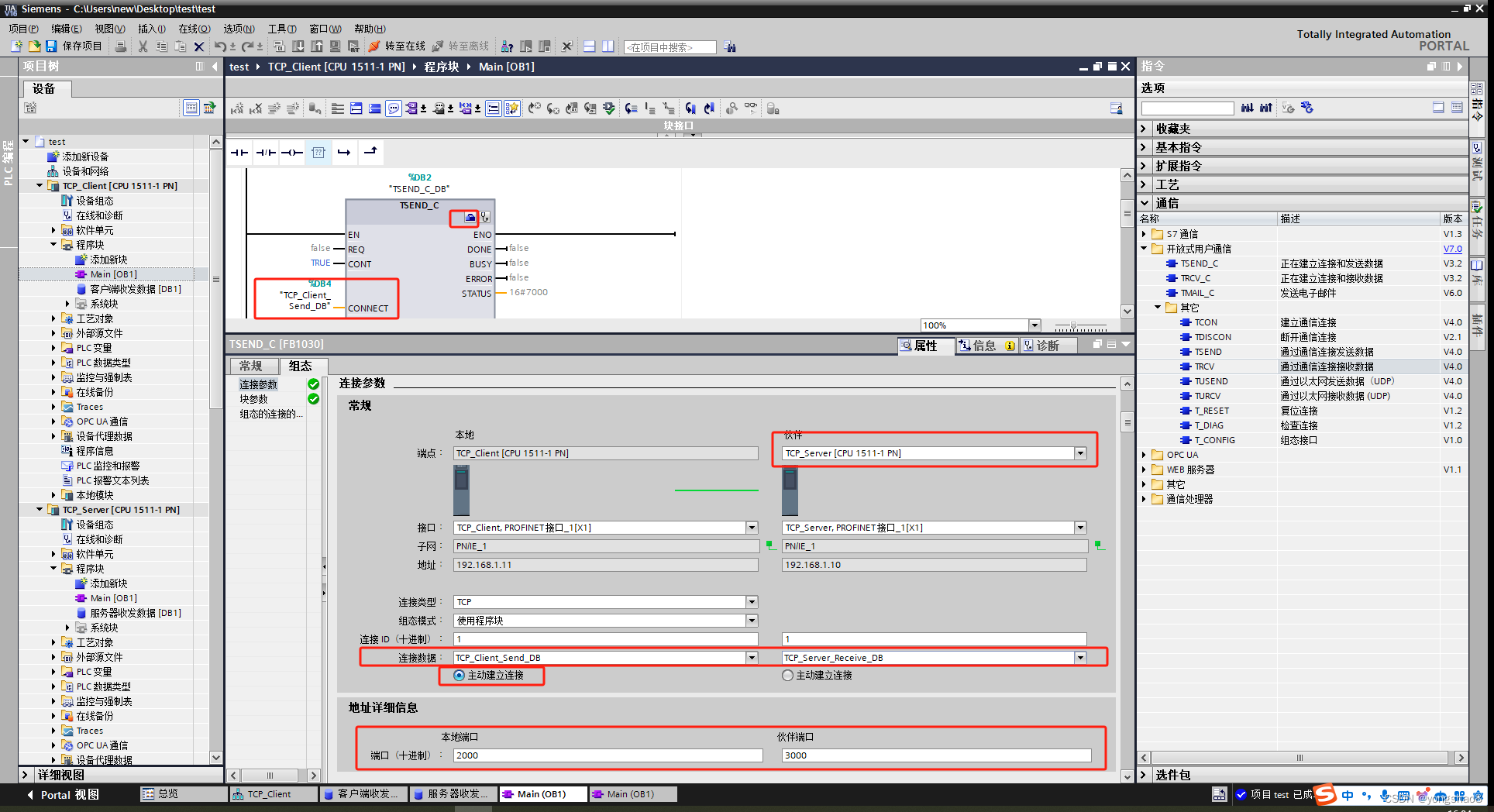Collapse TCP_Server device tree node
1494x812 pixels.
(40, 510)
